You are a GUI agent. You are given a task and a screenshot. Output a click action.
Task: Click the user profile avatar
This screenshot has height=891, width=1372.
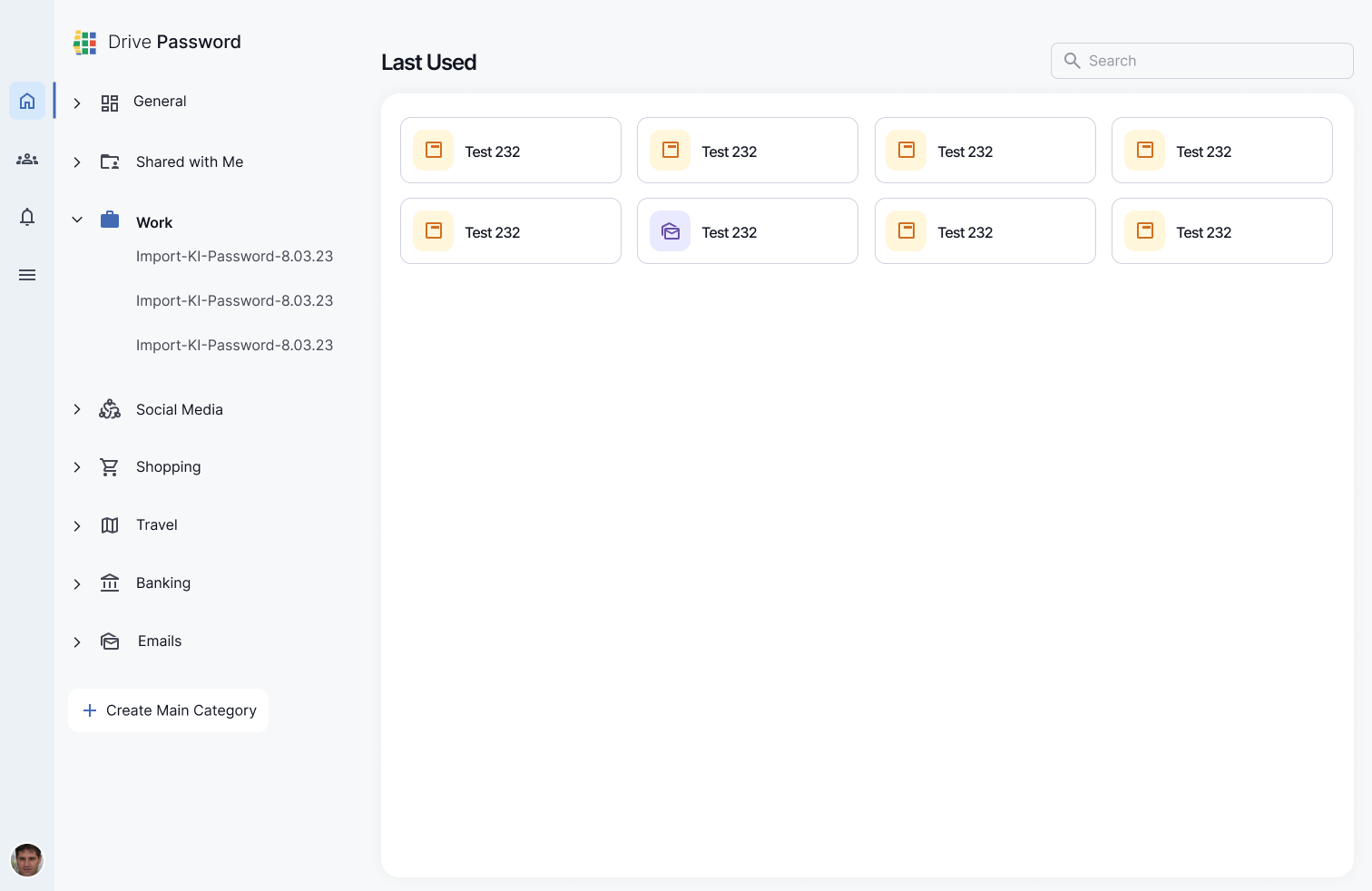27,859
